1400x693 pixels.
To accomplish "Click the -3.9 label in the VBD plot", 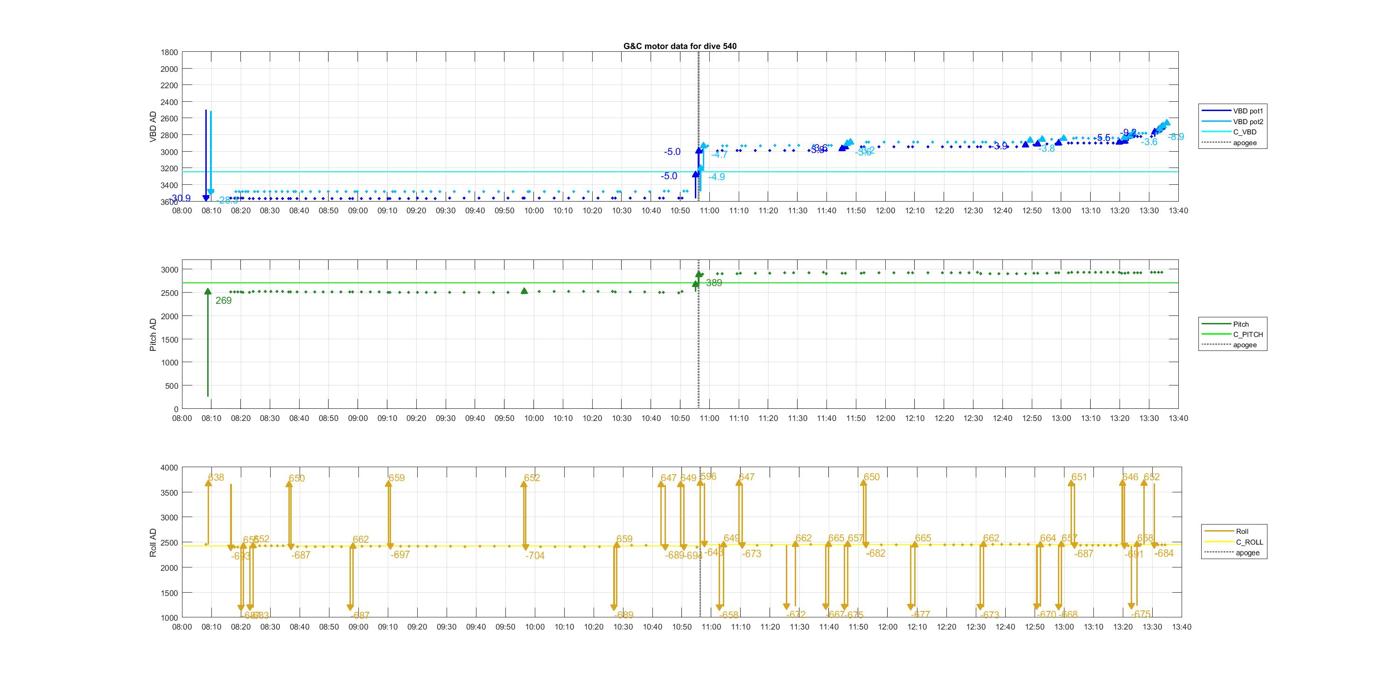I will [1000, 146].
